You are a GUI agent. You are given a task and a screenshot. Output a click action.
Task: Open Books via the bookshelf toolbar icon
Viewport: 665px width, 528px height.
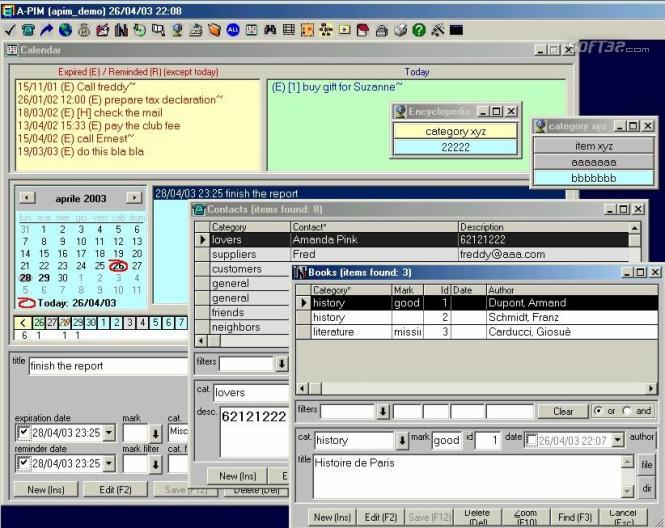(121, 30)
